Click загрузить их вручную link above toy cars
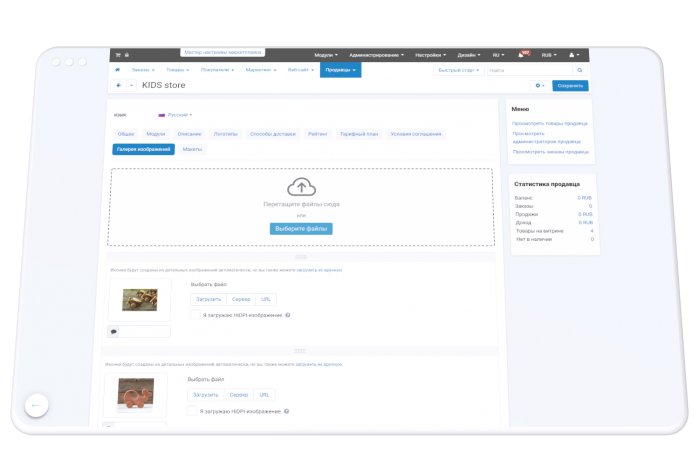 click(x=320, y=270)
